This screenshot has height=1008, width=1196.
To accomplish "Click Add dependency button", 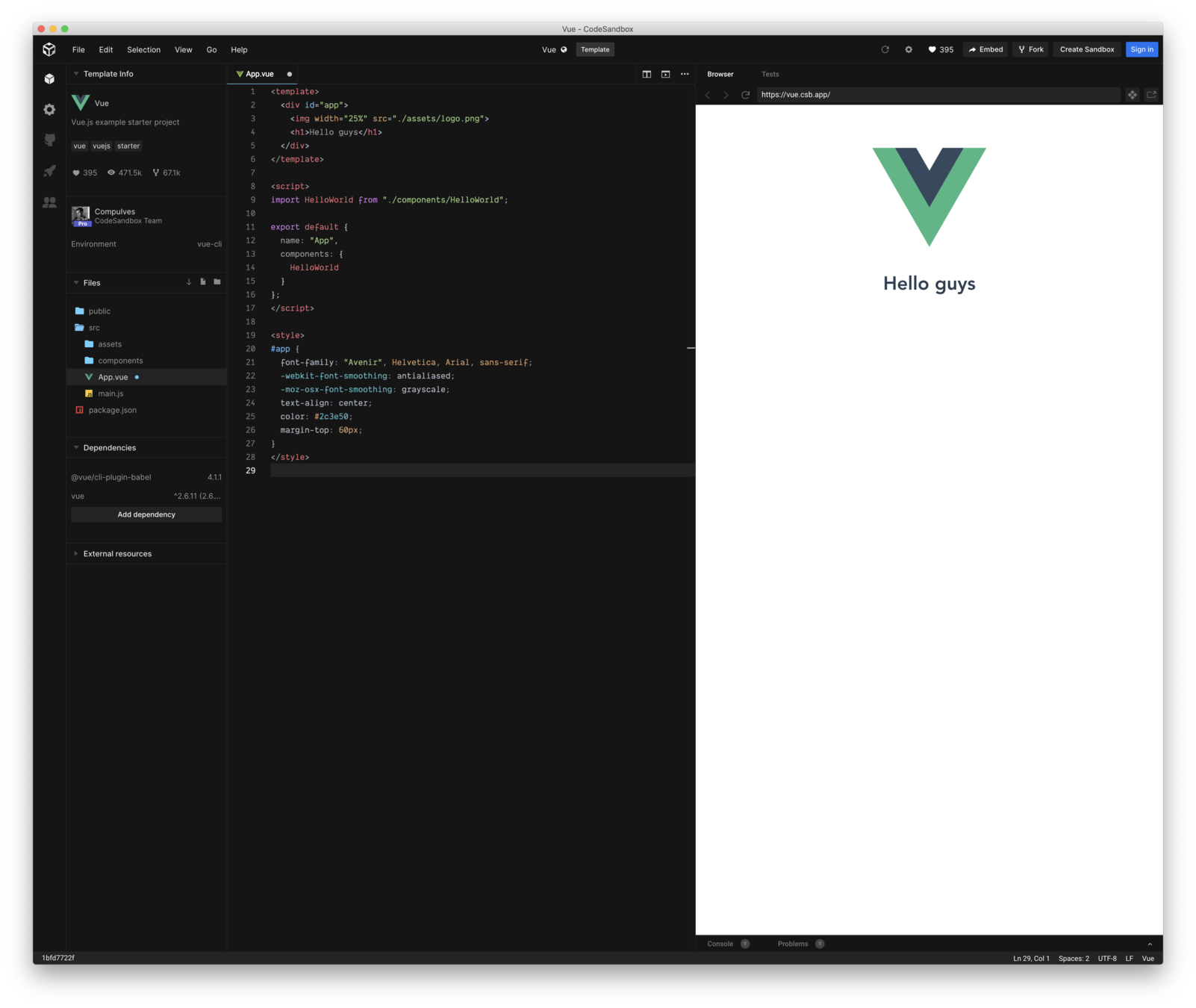I will [x=146, y=514].
